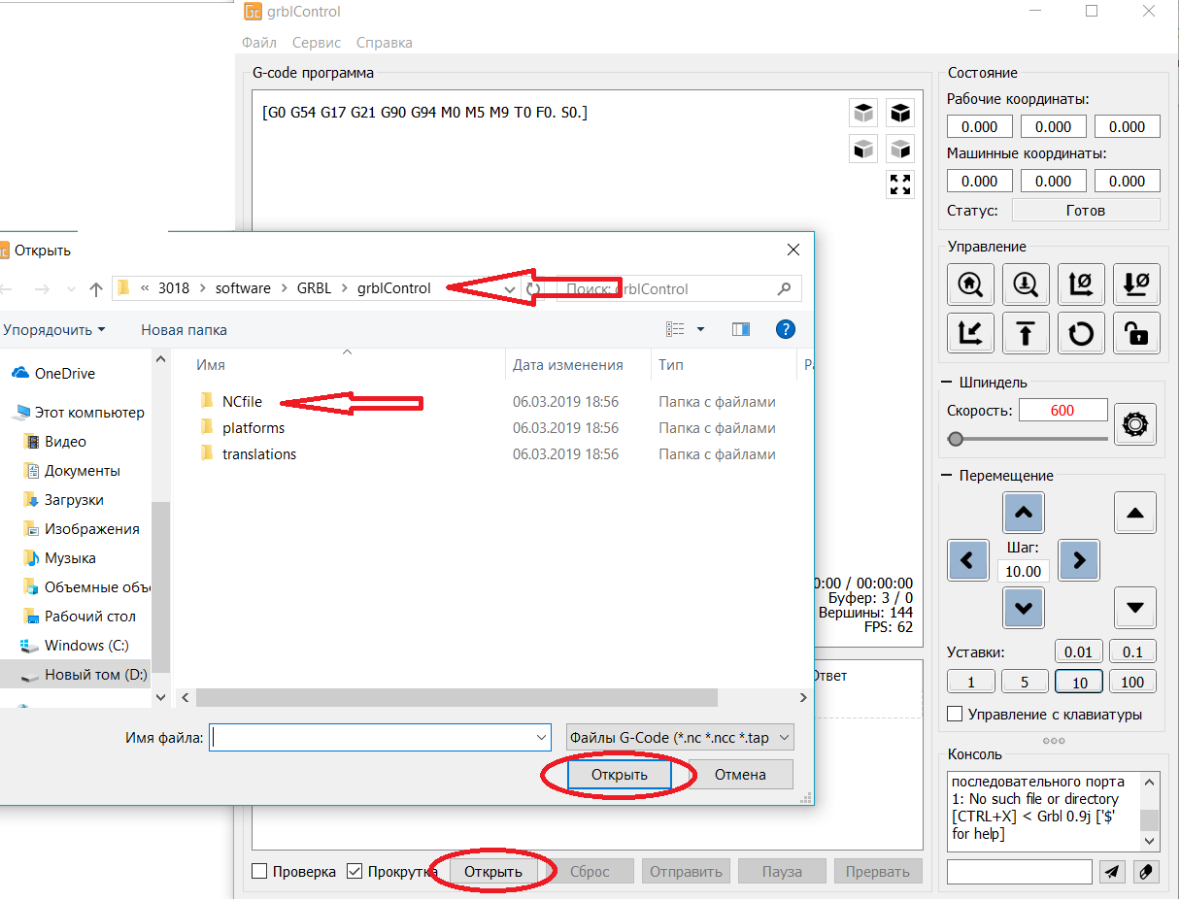
Task: Open the Упорядочить dropdown
Action: 53,330
